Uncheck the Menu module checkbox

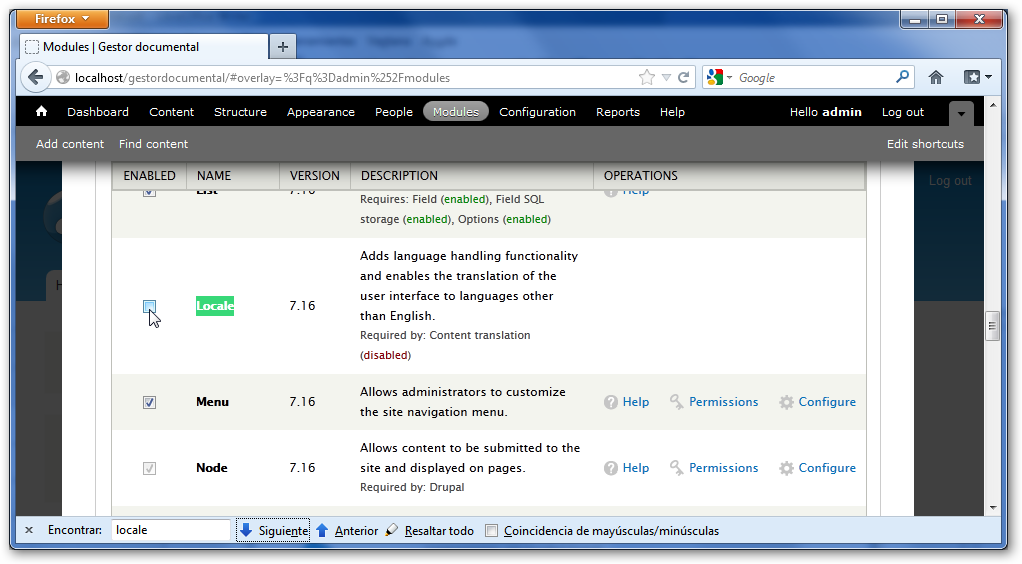[x=149, y=402]
